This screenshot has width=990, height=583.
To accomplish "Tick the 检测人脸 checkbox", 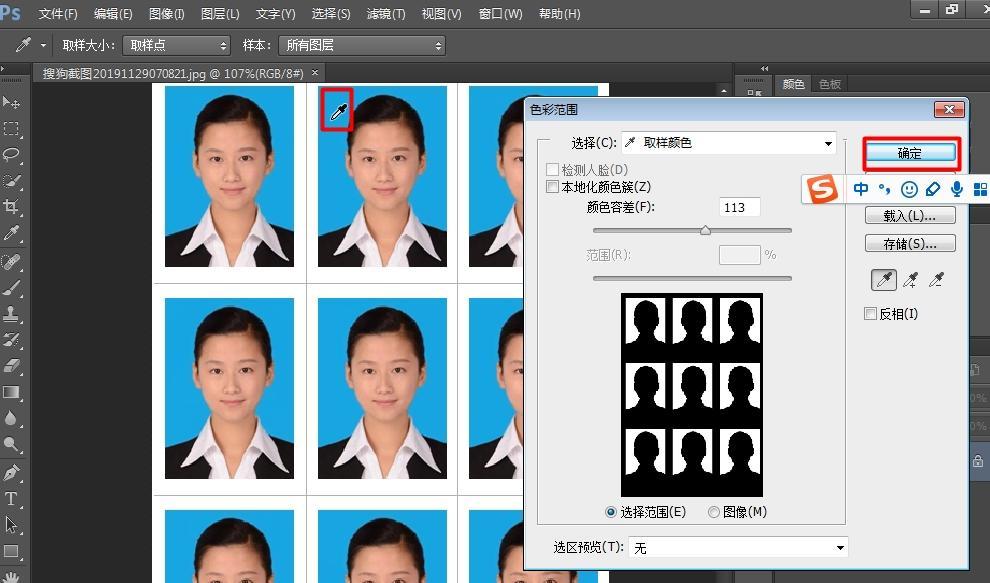I will [x=552, y=169].
